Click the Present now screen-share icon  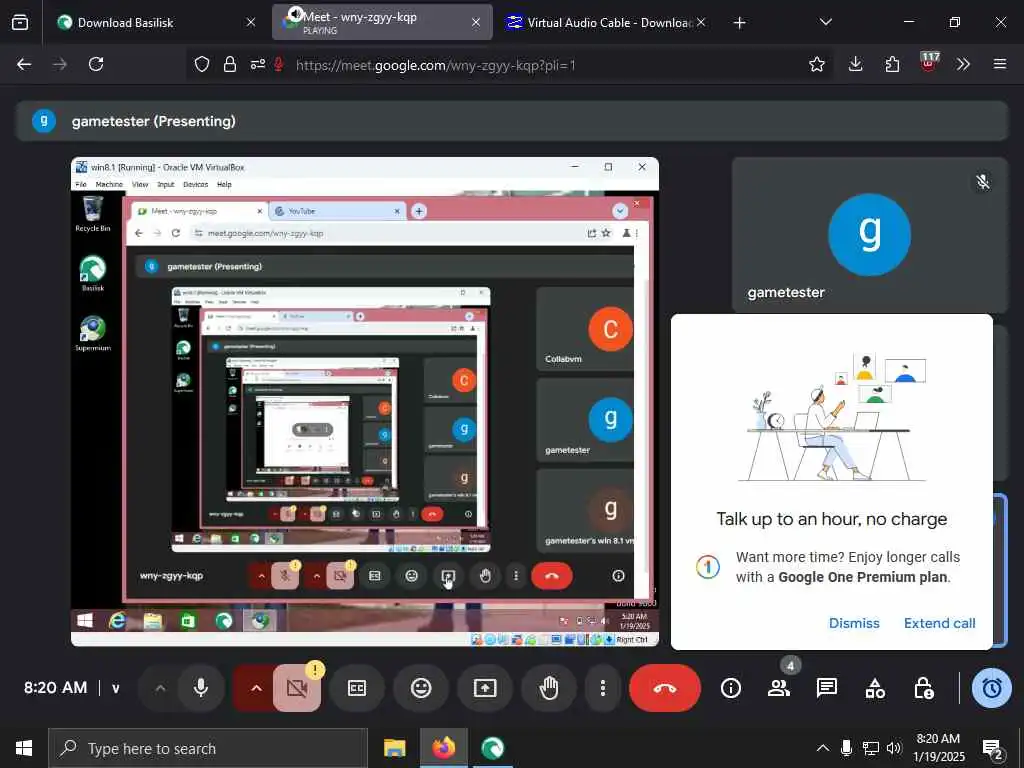click(x=485, y=688)
